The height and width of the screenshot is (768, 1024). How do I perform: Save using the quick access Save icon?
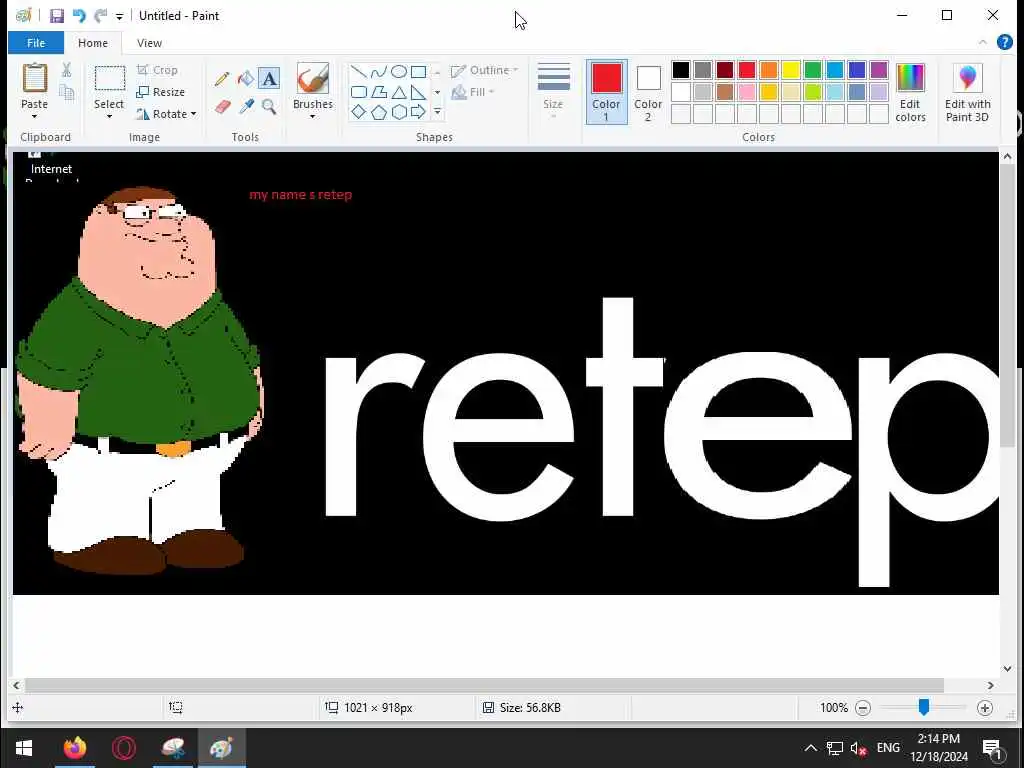(x=57, y=16)
